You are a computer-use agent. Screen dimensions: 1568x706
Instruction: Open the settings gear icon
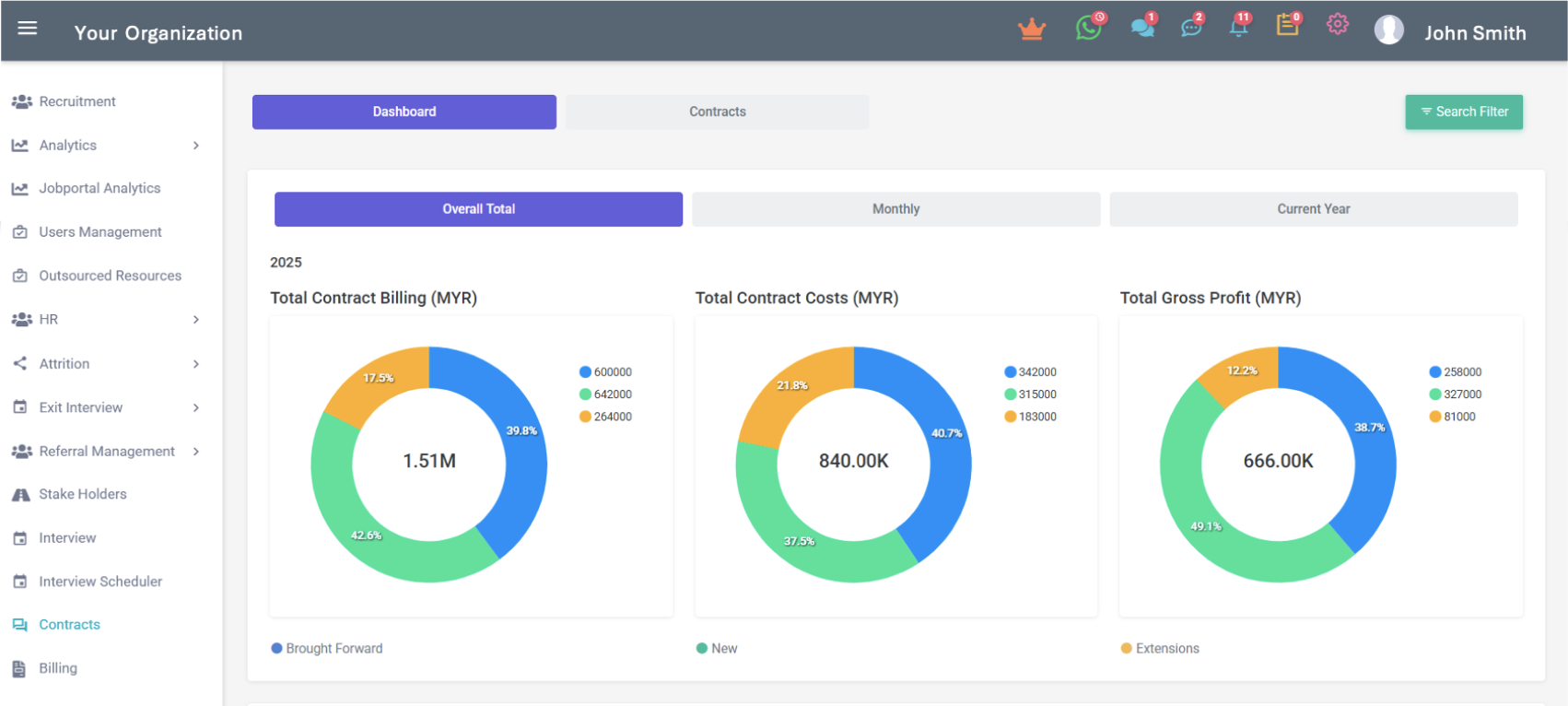coord(1338,25)
